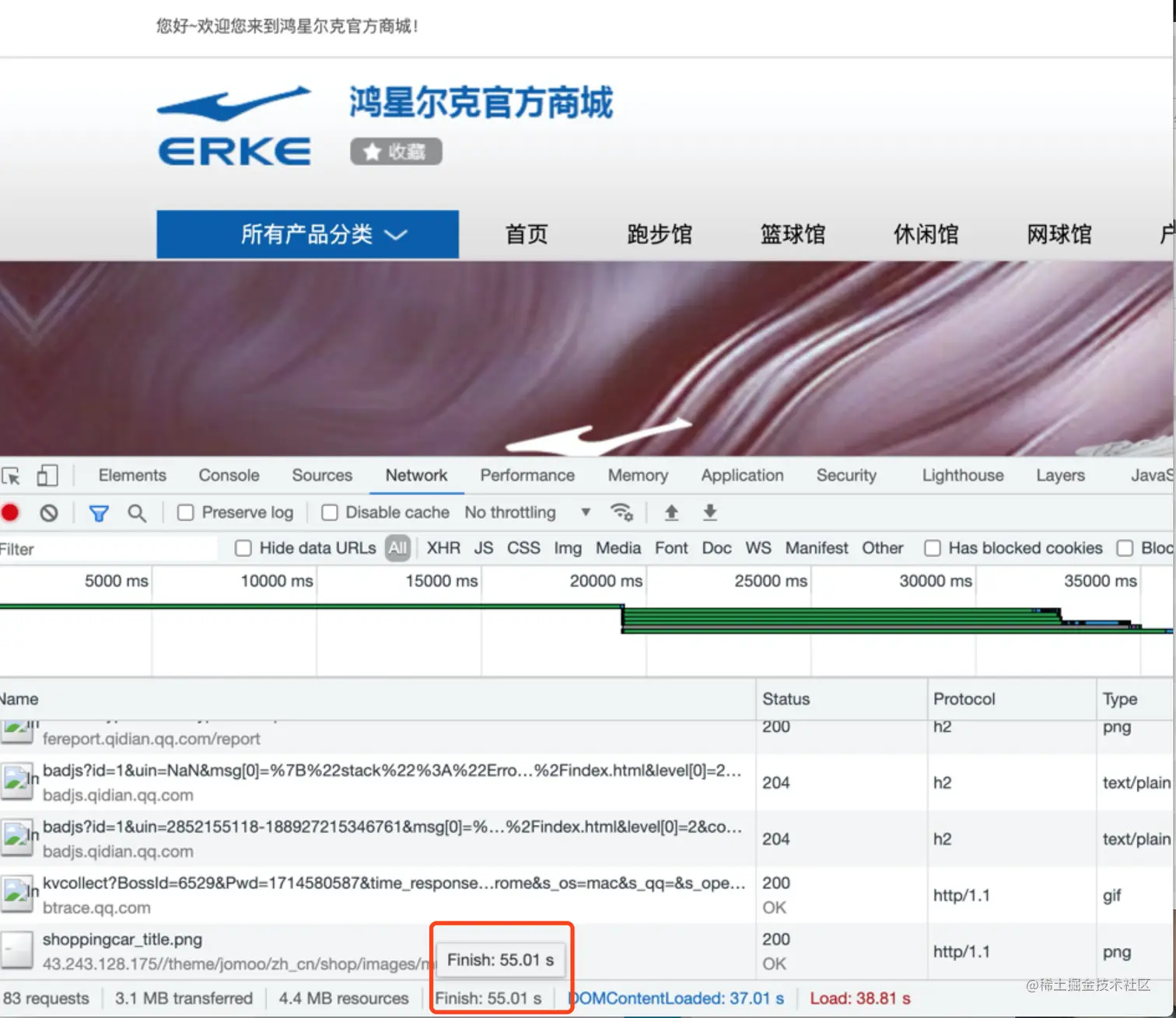Enable the Disable cache checkbox
The width and height of the screenshot is (1176, 1018).
[330, 512]
